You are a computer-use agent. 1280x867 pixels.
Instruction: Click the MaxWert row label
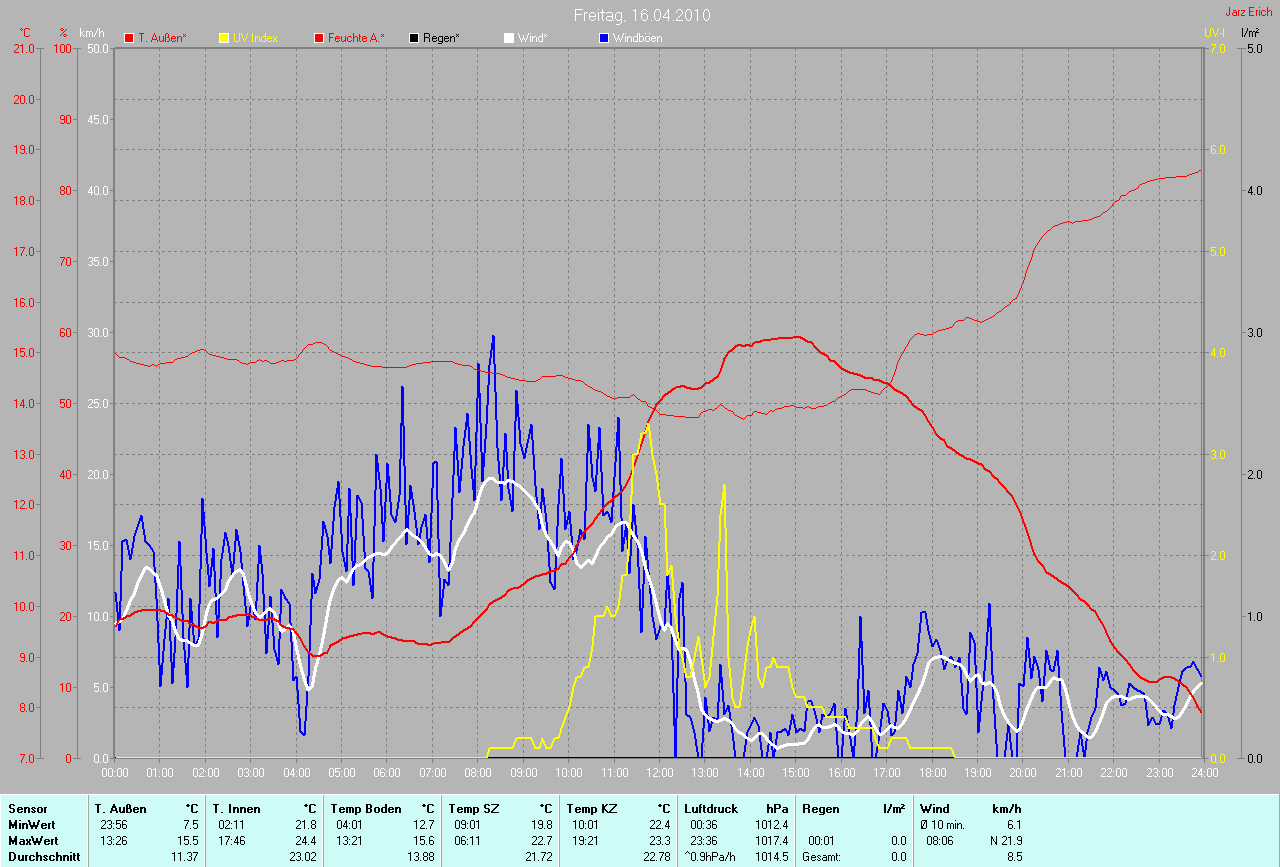[x=30, y=841]
